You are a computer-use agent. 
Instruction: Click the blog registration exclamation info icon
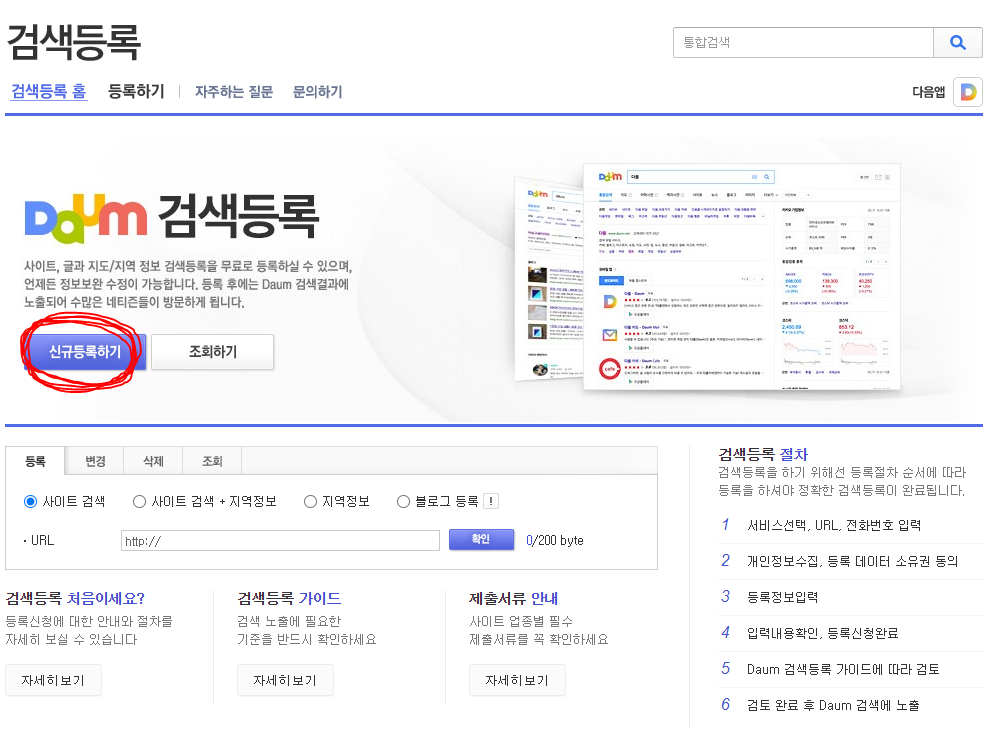(491, 501)
